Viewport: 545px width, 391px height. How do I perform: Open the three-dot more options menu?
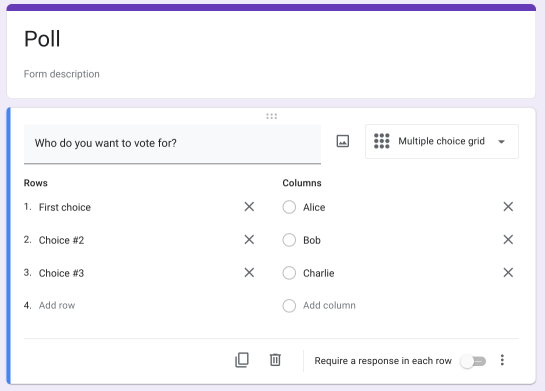coord(502,360)
